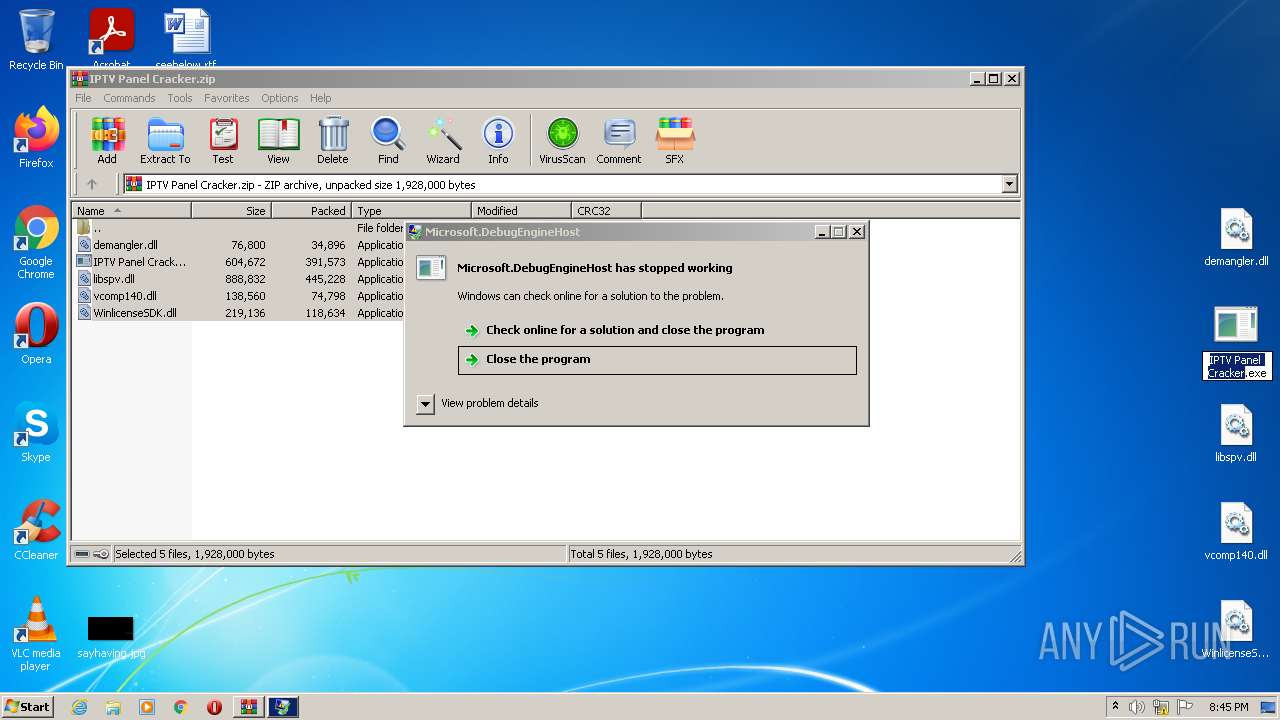Open the Opera desktop shortcut

[x=36, y=334]
